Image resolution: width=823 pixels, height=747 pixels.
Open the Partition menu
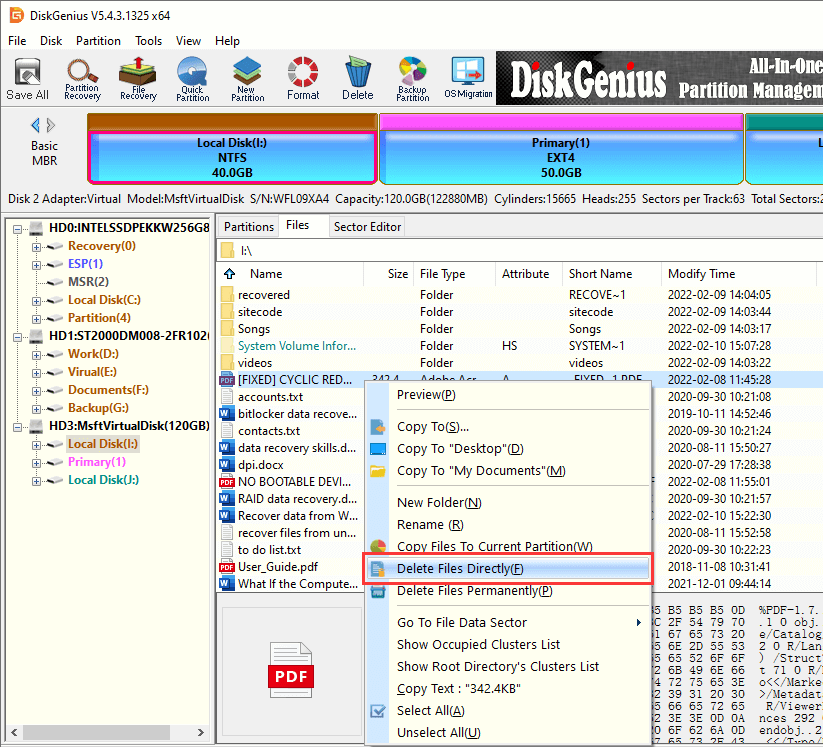98,41
